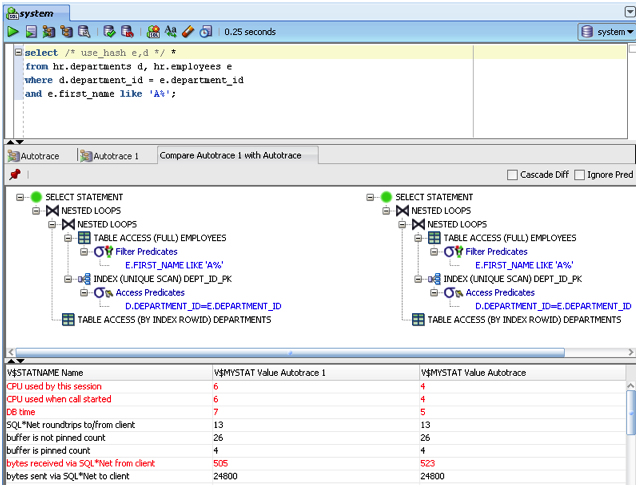The height and width of the screenshot is (487, 638).
Task: Click the Rollback icon in the toolbar
Action: (x=127, y=32)
